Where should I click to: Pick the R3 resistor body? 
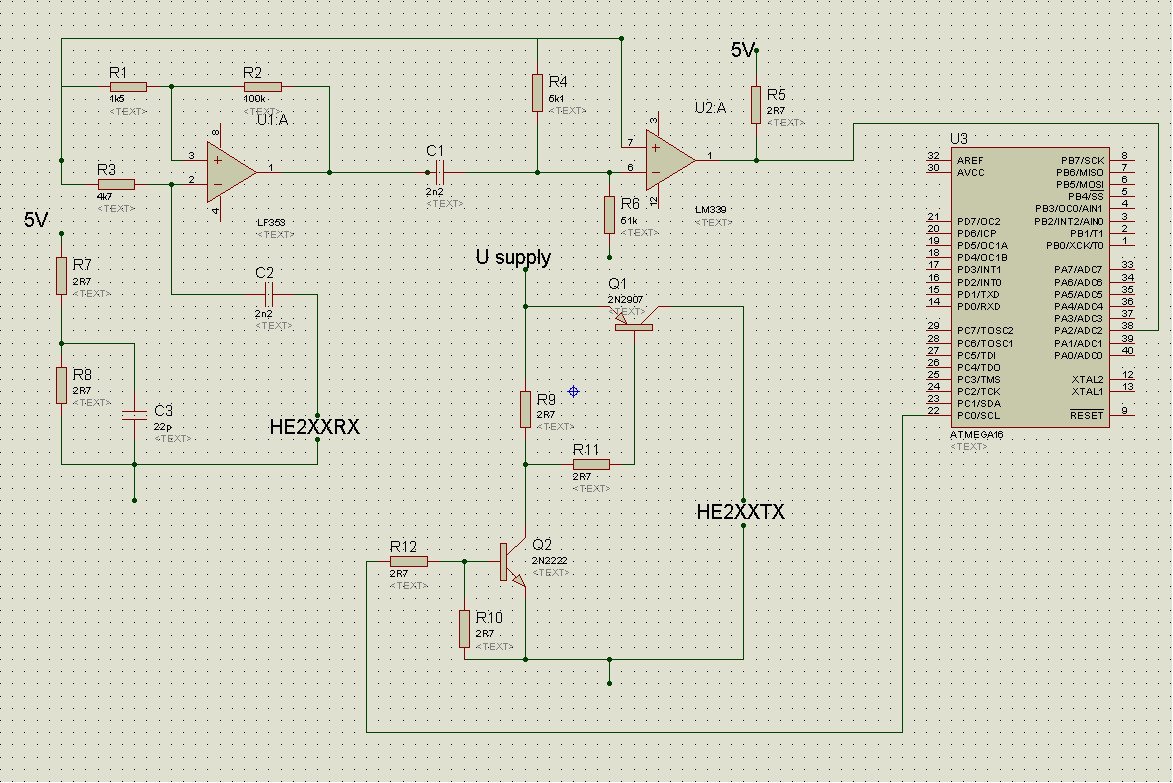[117, 184]
